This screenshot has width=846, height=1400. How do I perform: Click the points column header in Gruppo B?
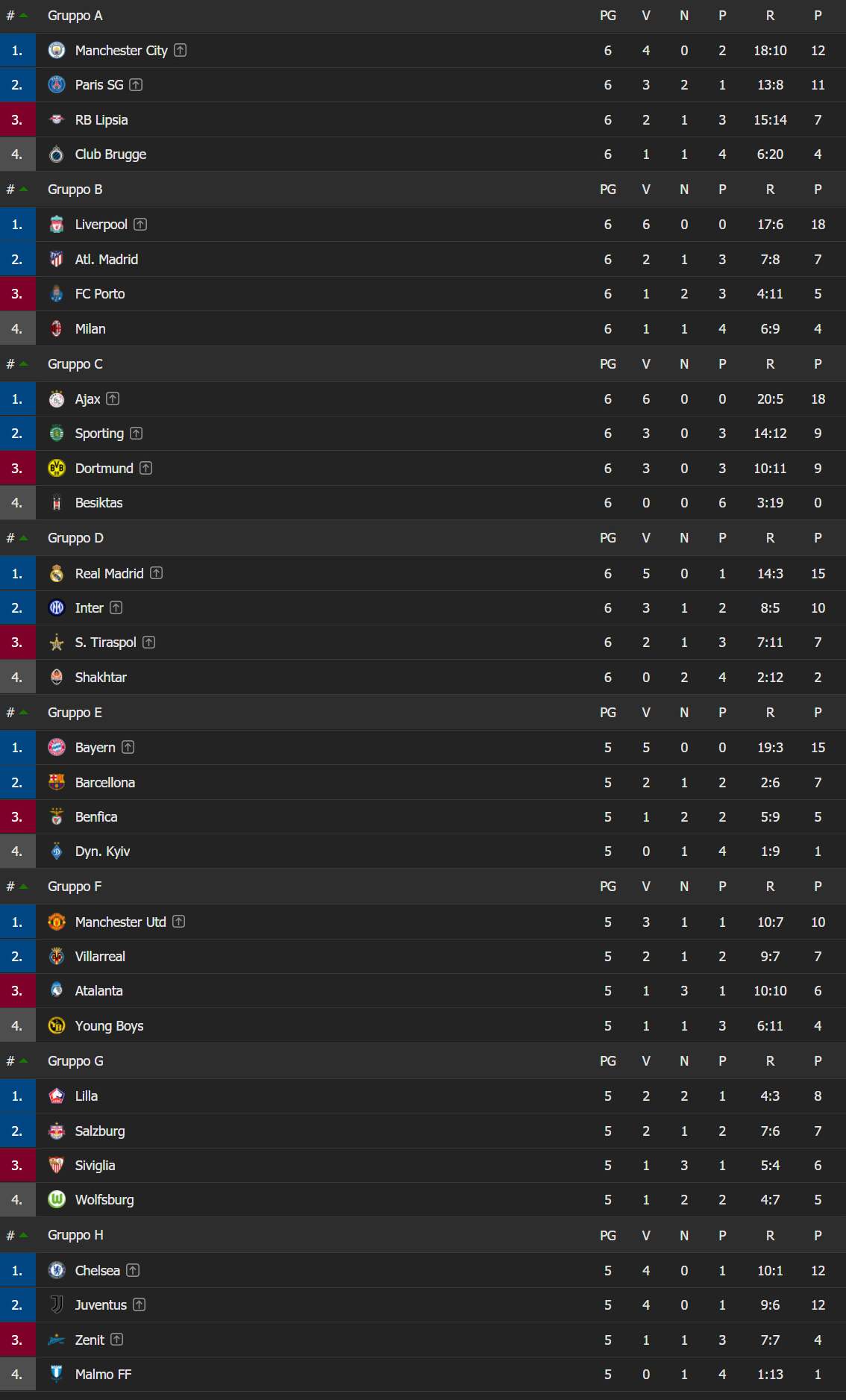pyautogui.click(x=818, y=190)
